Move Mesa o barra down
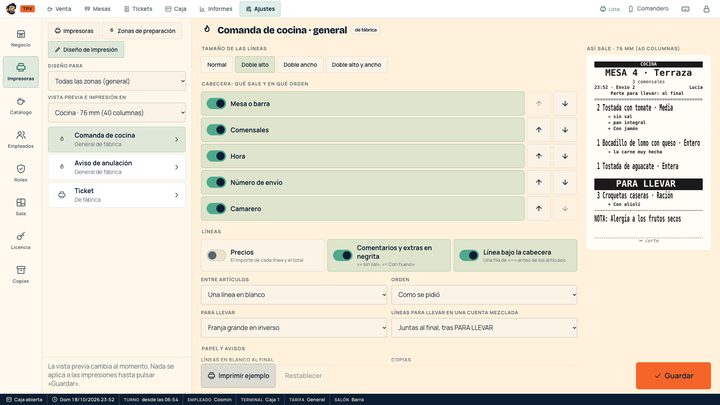The image size is (720, 405). pos(565,104)
